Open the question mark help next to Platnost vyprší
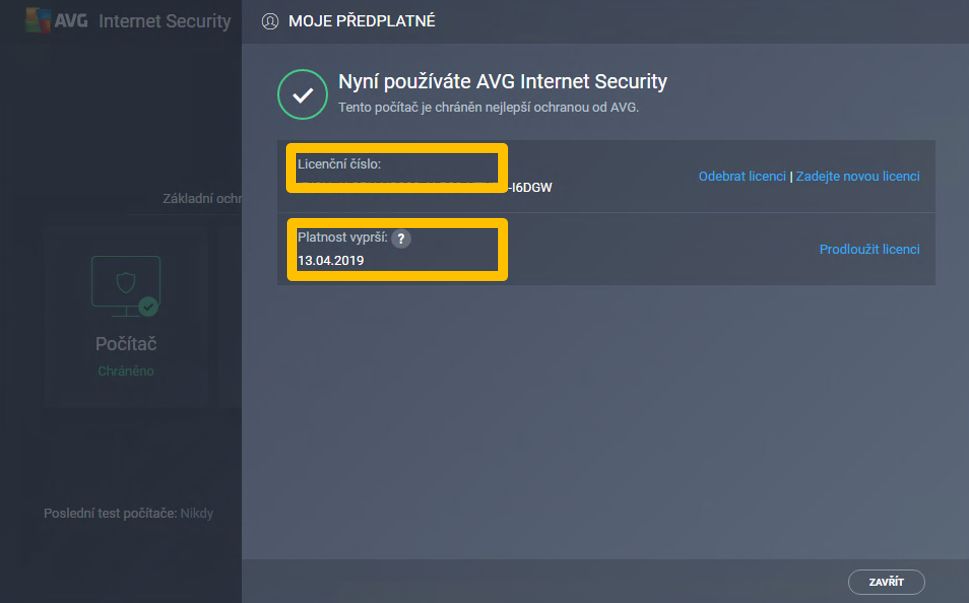This screenshot has width=969, height=603. (x=401, y=238)
